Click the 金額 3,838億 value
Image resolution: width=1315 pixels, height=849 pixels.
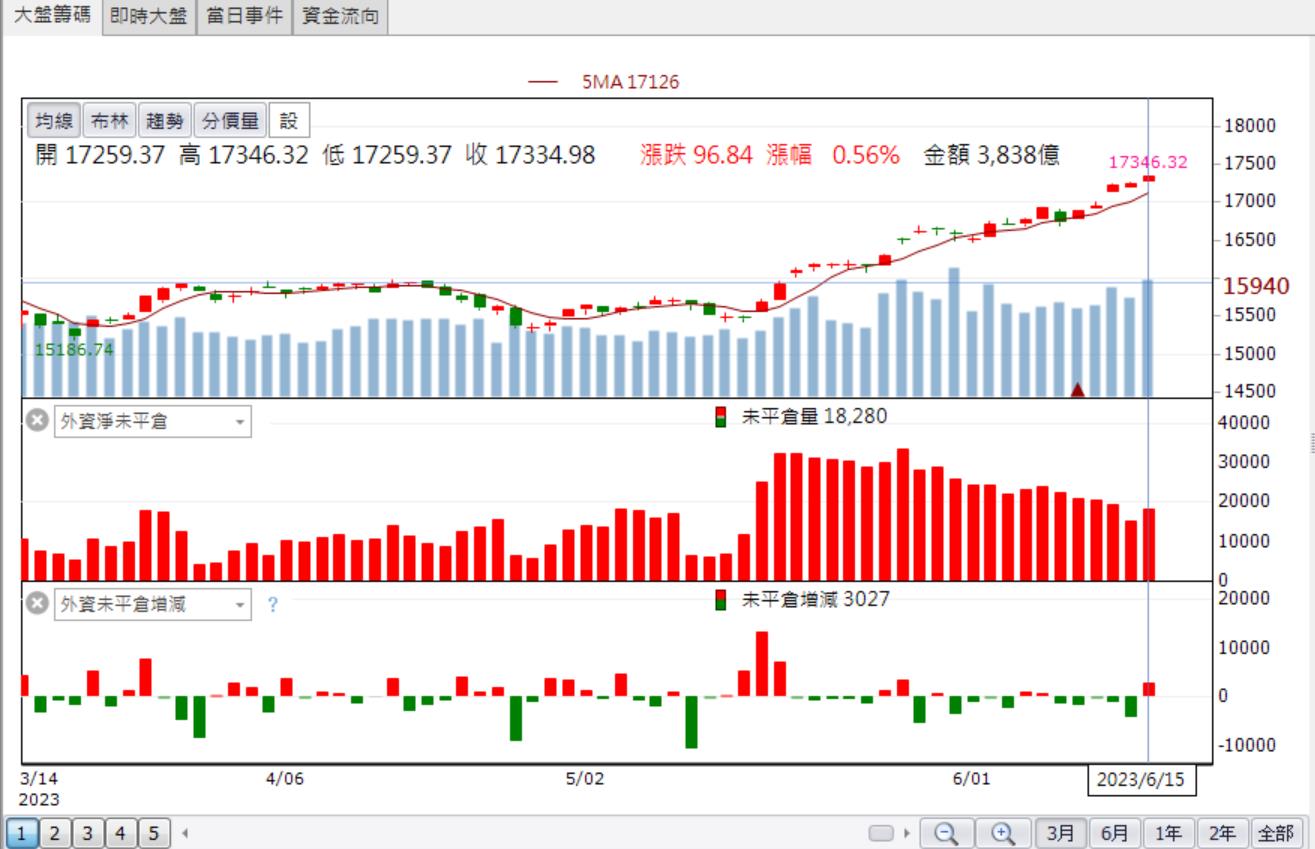point(992,155)
